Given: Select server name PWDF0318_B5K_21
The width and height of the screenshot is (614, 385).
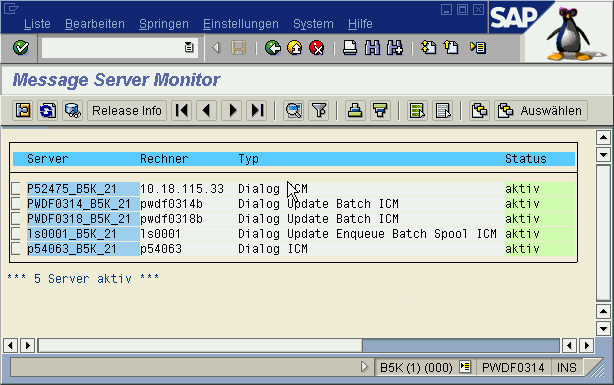Looking at the screenshot, I should pyautogui.click(x=79, y=219).
